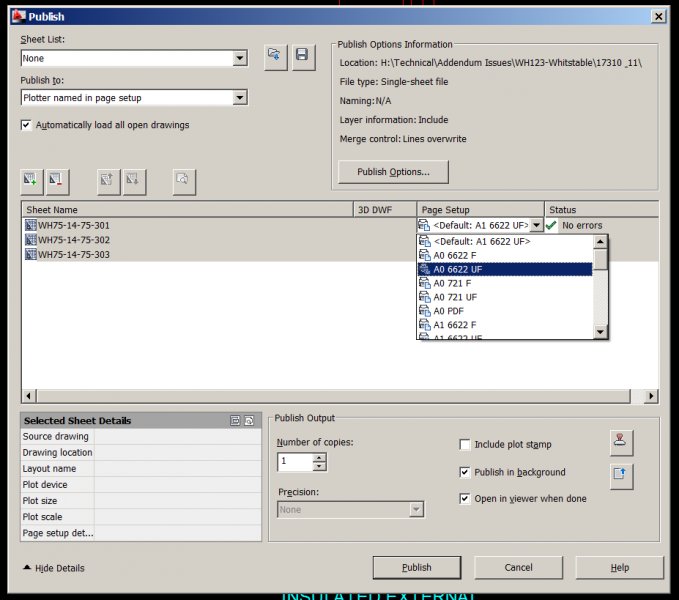679x600 pixels.
Task: Select A0 PDF page setup
Action: [505, 311]
